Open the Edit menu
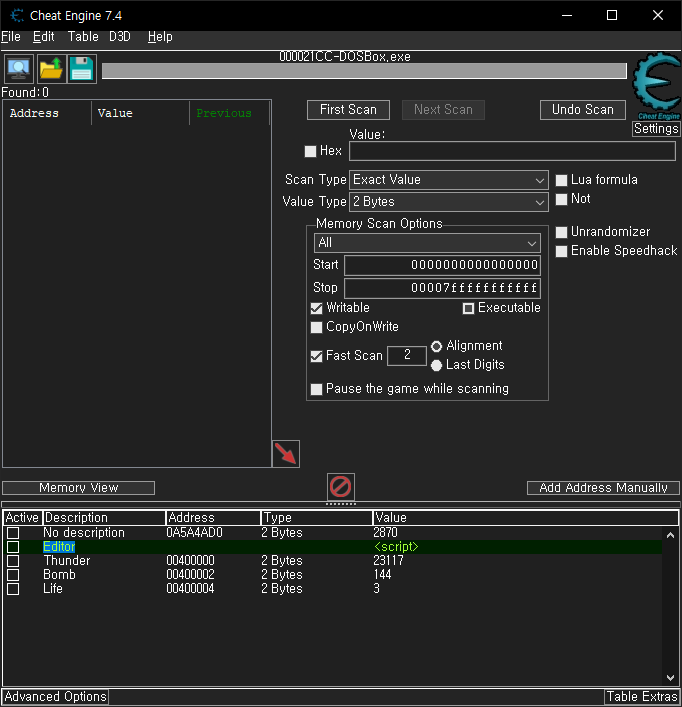Viewport: 682px width, 707px height. 44,37
